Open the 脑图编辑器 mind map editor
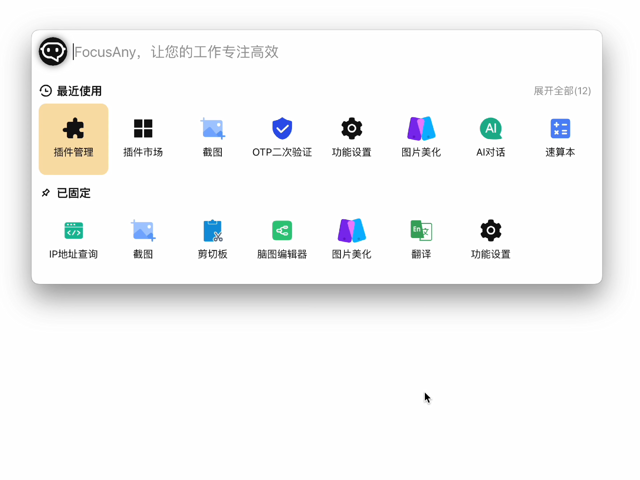Image resolution: width=640 pixels, height=480 pixels. [x=282, y=241]
